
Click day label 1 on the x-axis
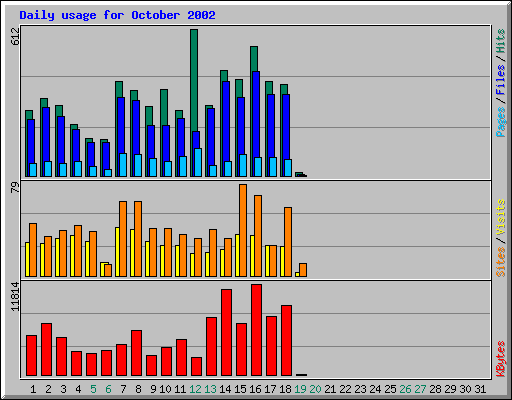[33, 389]
